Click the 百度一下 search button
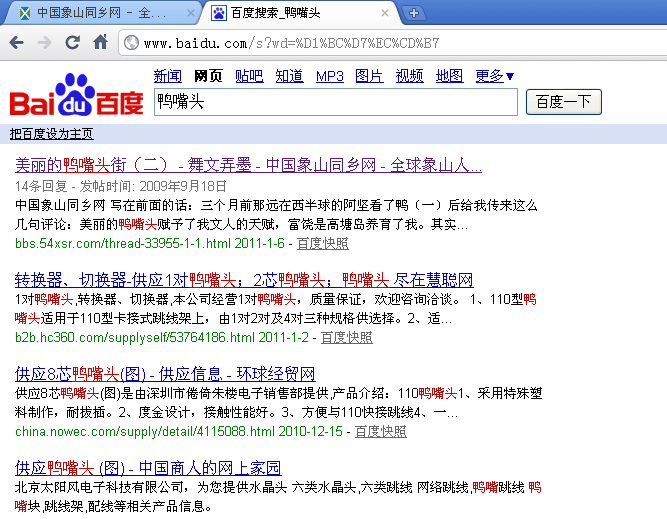The width and height of the screenshot is (667, 519). [564, 102]
